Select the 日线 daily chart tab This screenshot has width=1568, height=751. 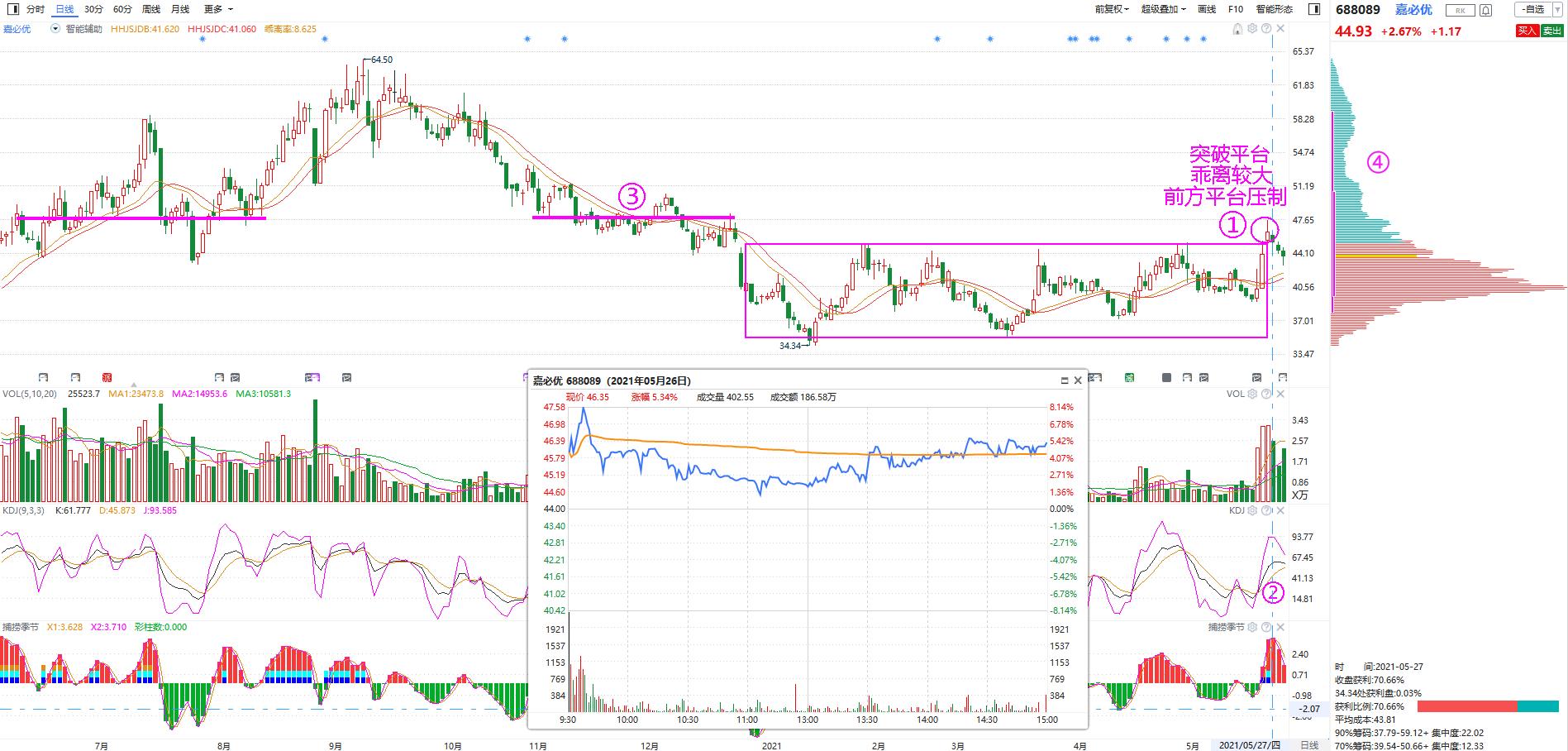coord(64,9)
